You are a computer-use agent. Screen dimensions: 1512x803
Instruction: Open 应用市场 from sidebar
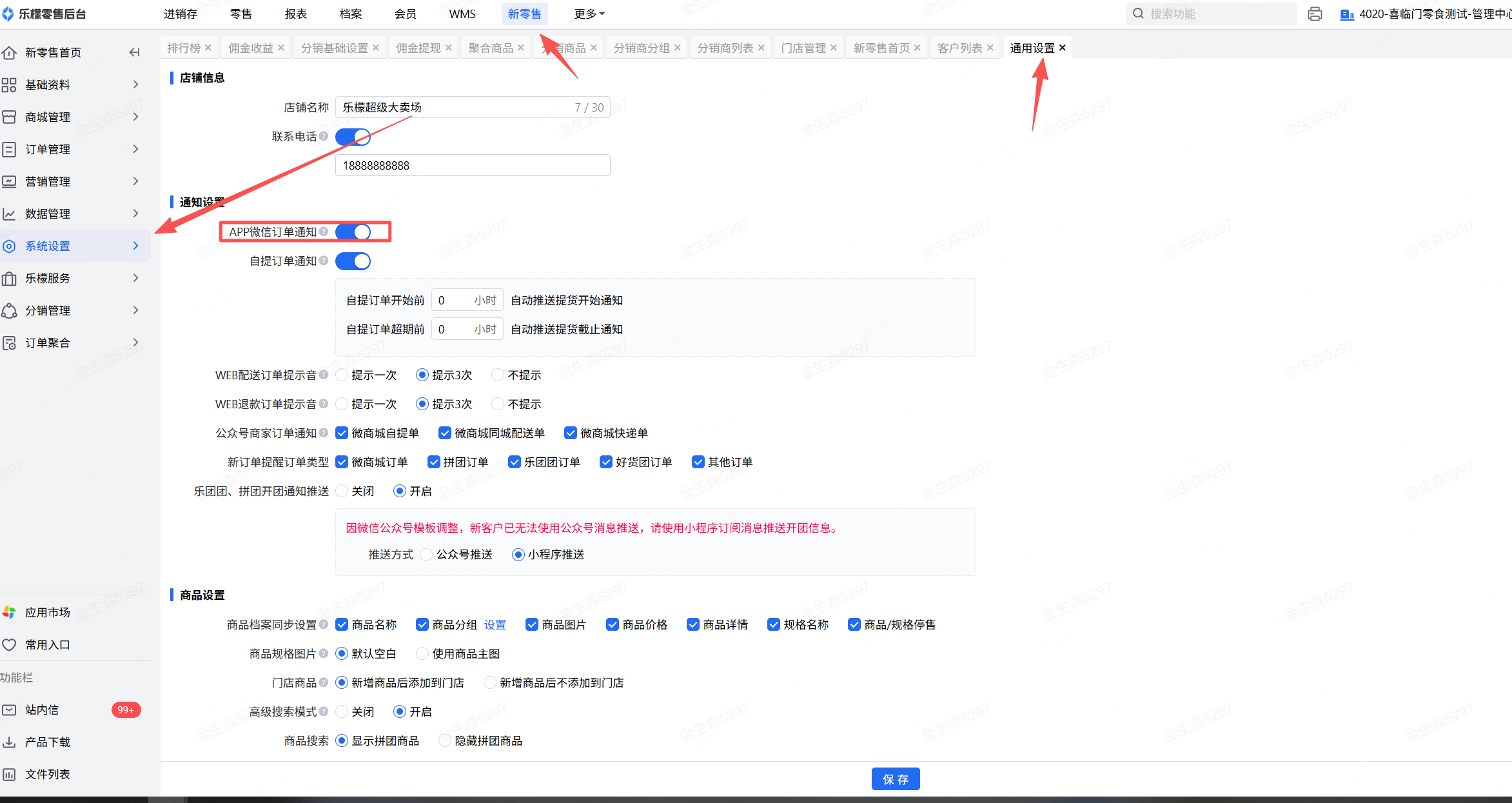[x=47, y=612]
